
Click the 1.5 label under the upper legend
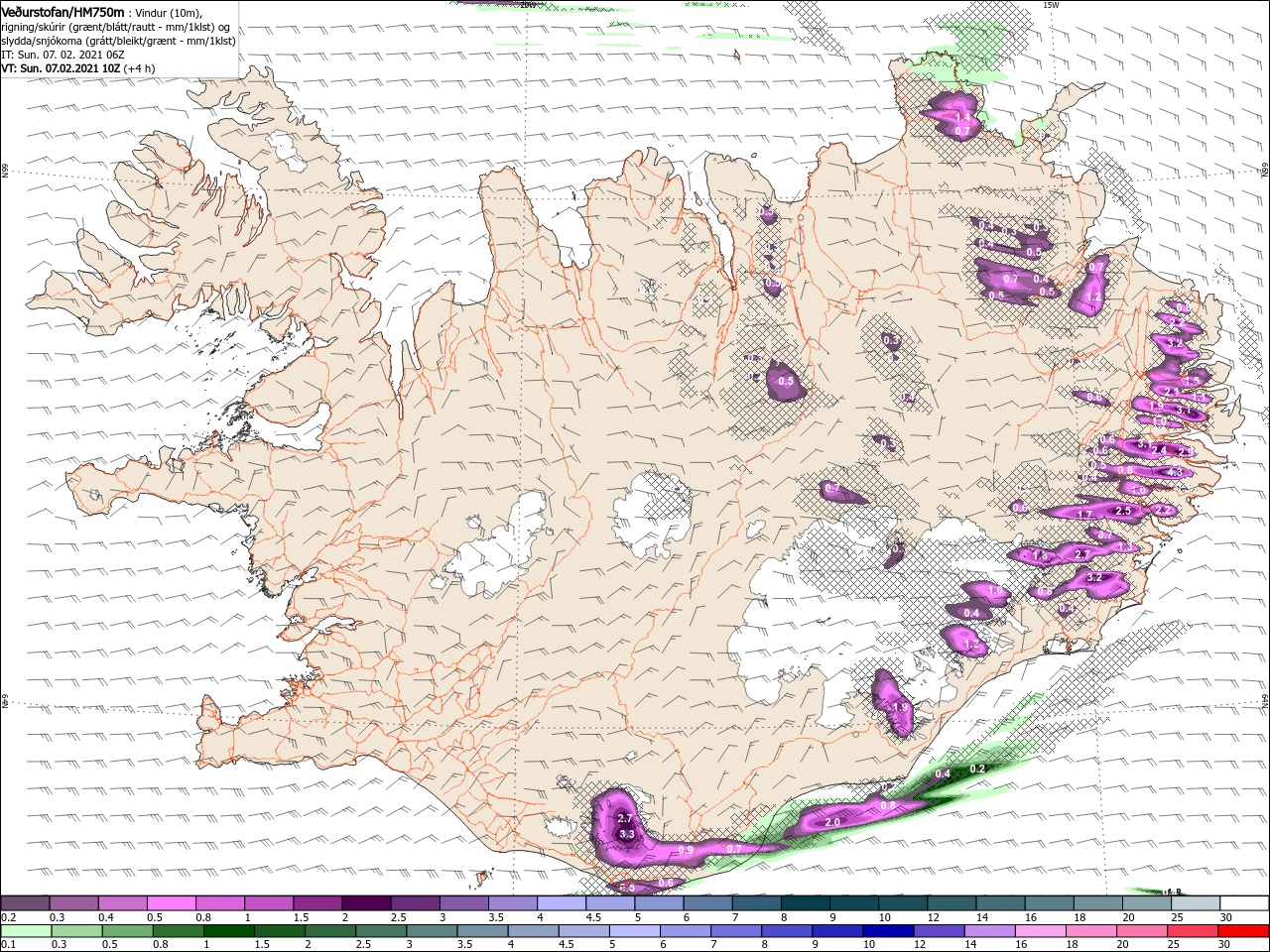tap(301, 917)
